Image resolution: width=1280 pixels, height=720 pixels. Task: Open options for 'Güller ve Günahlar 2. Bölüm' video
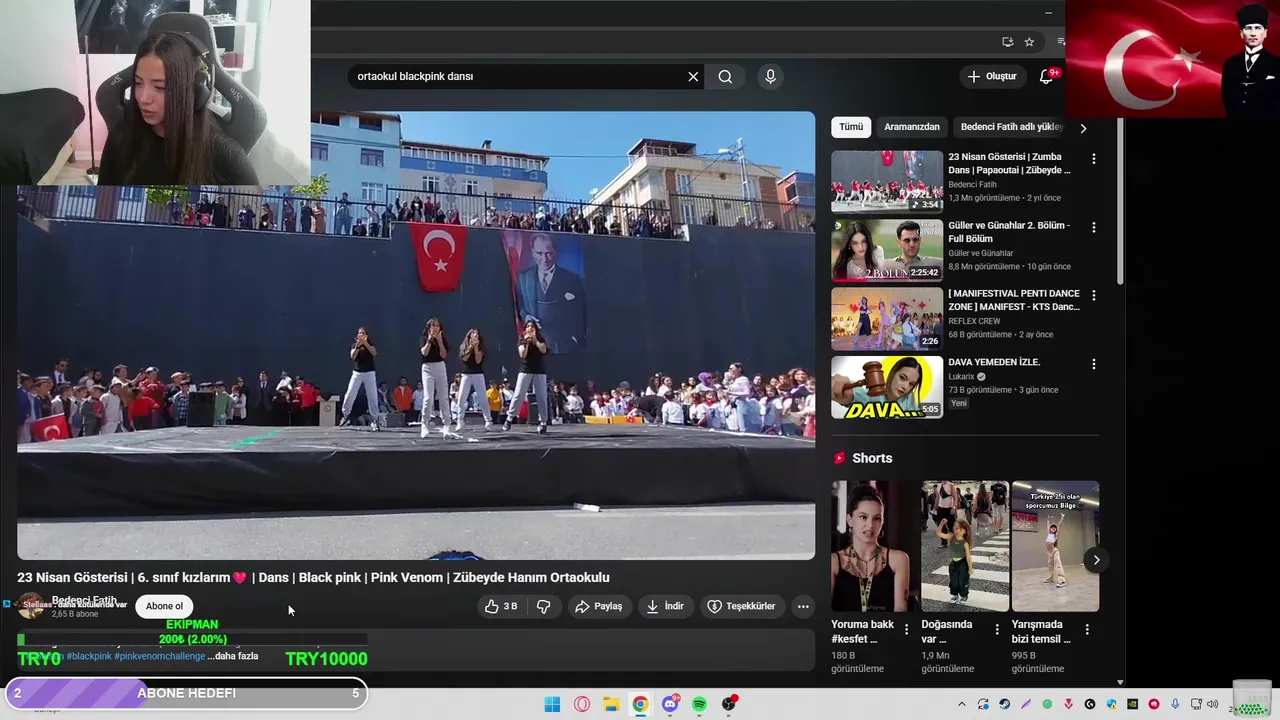tap(1093, 227)
